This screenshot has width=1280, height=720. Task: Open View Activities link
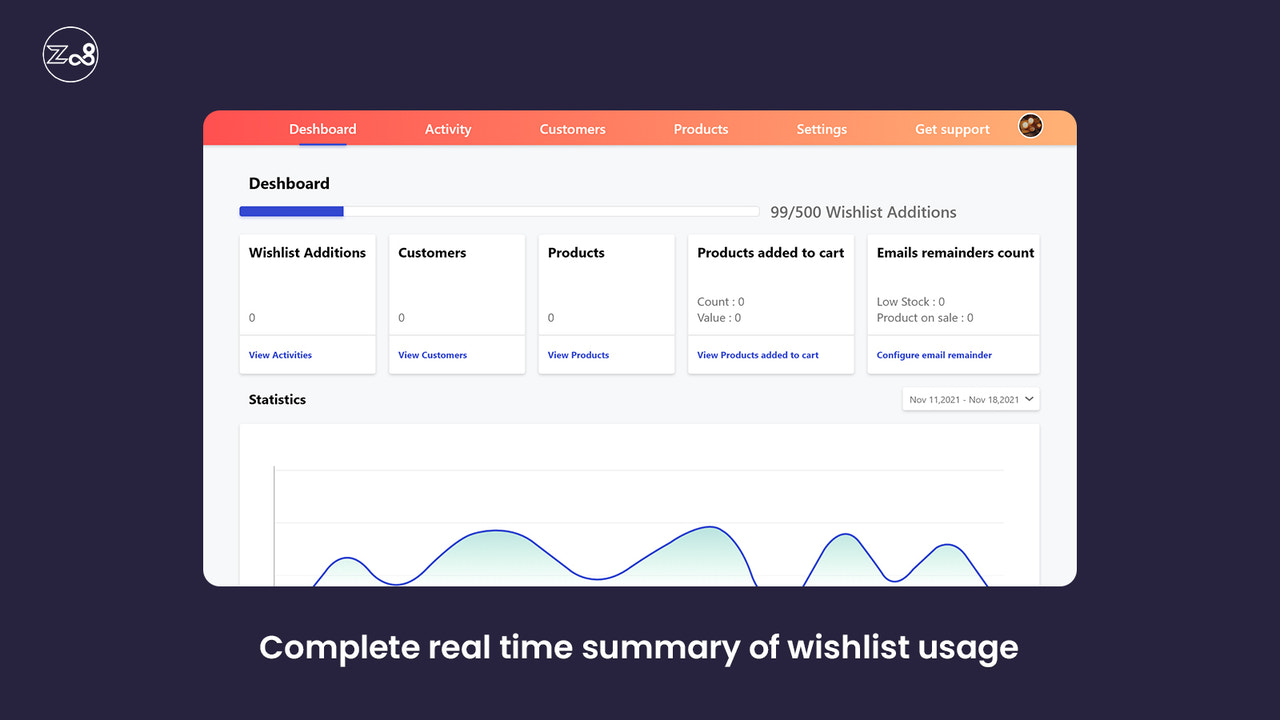point(279,354)
